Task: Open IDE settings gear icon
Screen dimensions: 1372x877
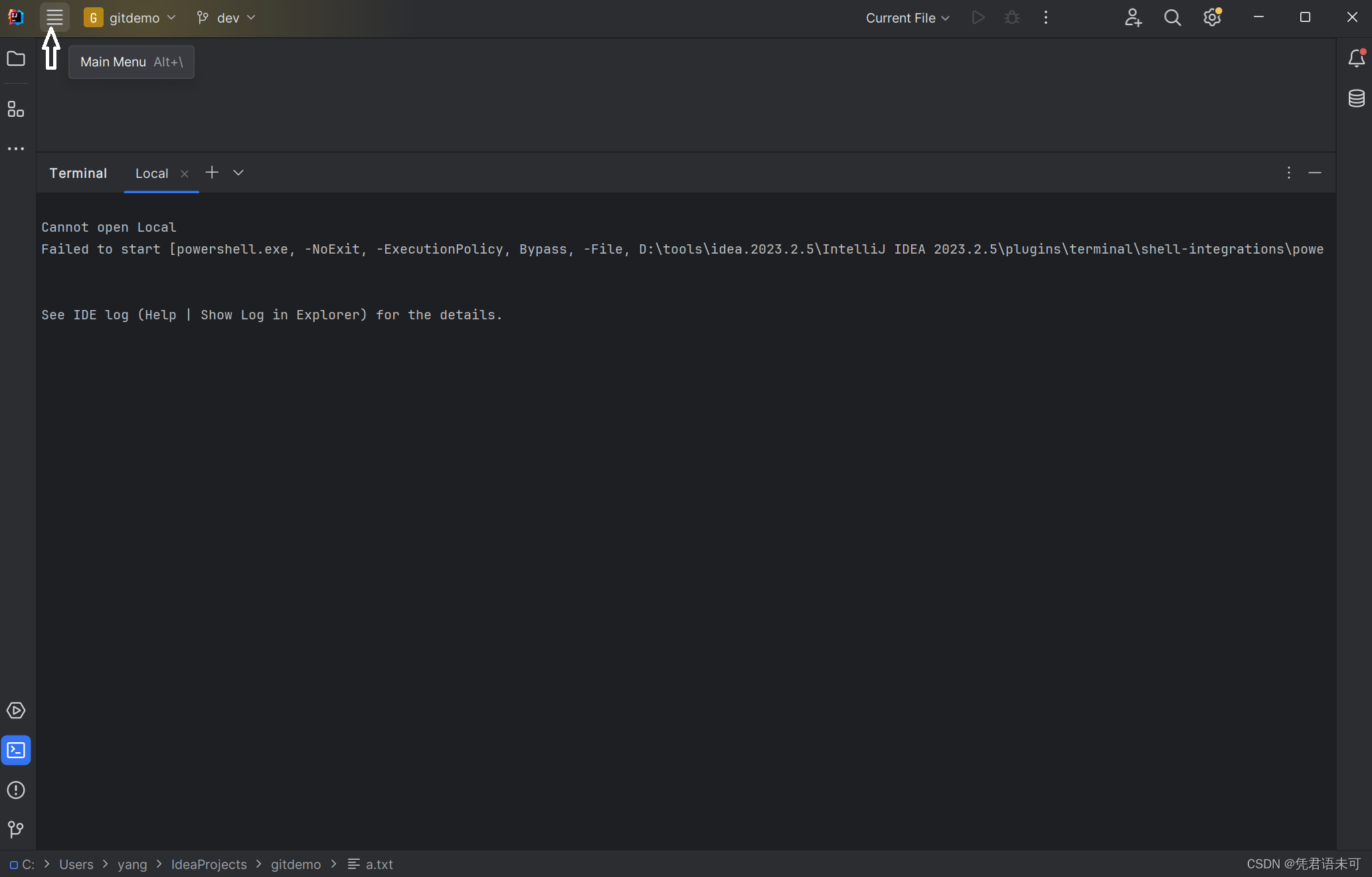Action: pos(1212,18)
